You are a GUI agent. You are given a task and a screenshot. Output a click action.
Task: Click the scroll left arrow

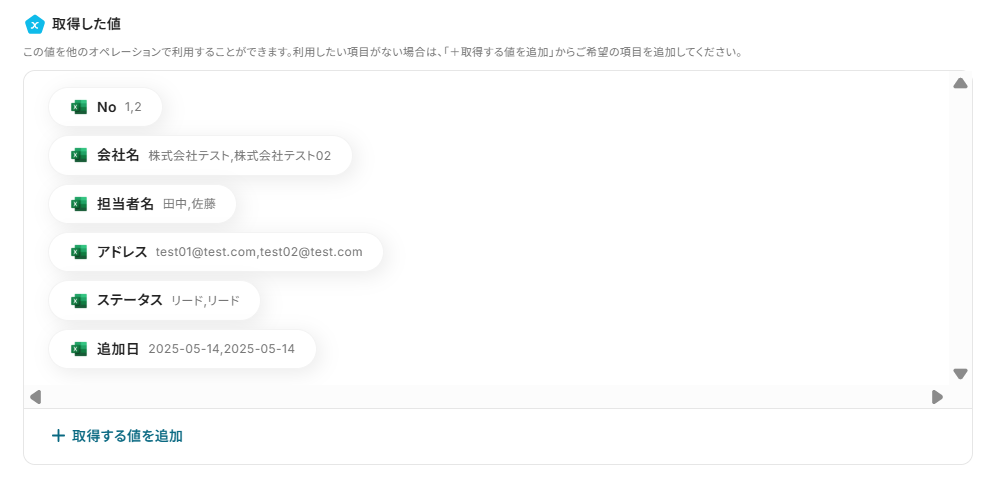pos(35,397)
